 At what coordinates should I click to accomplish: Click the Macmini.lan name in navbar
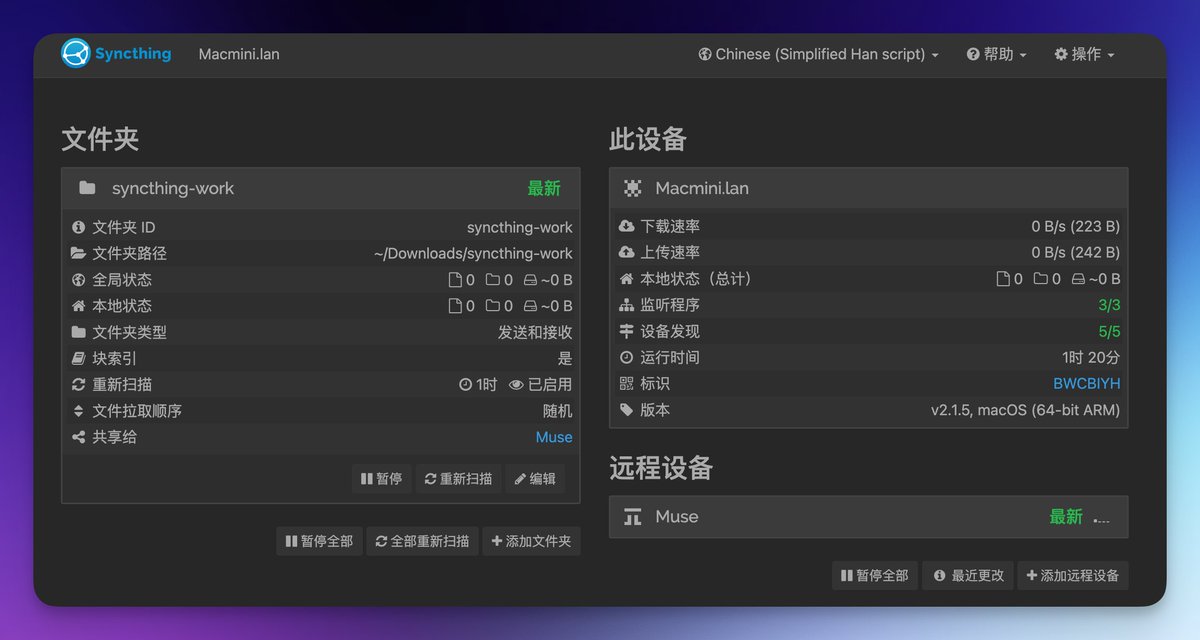(239, 54)
